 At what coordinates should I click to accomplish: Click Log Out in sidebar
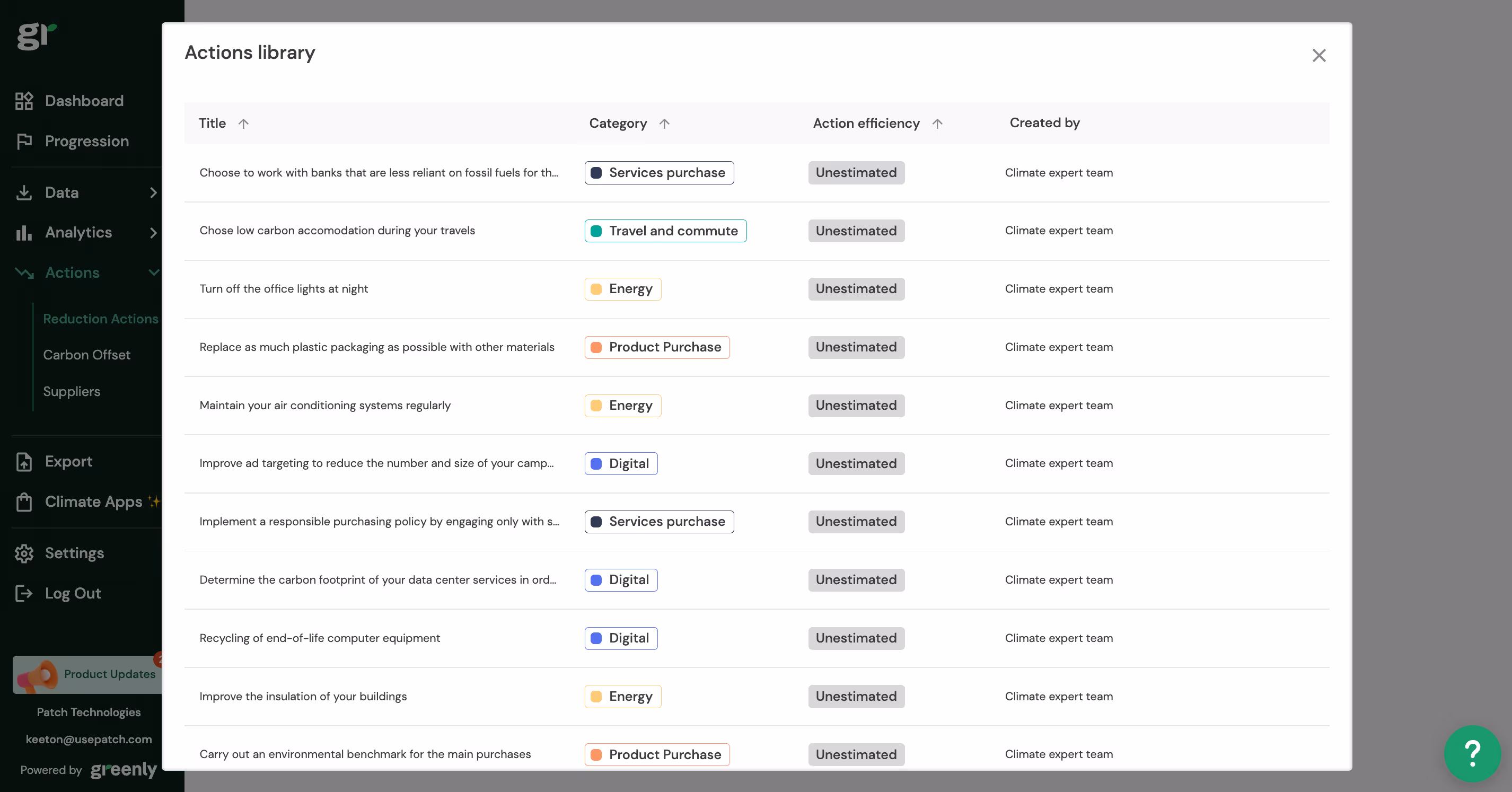[73, 593]
